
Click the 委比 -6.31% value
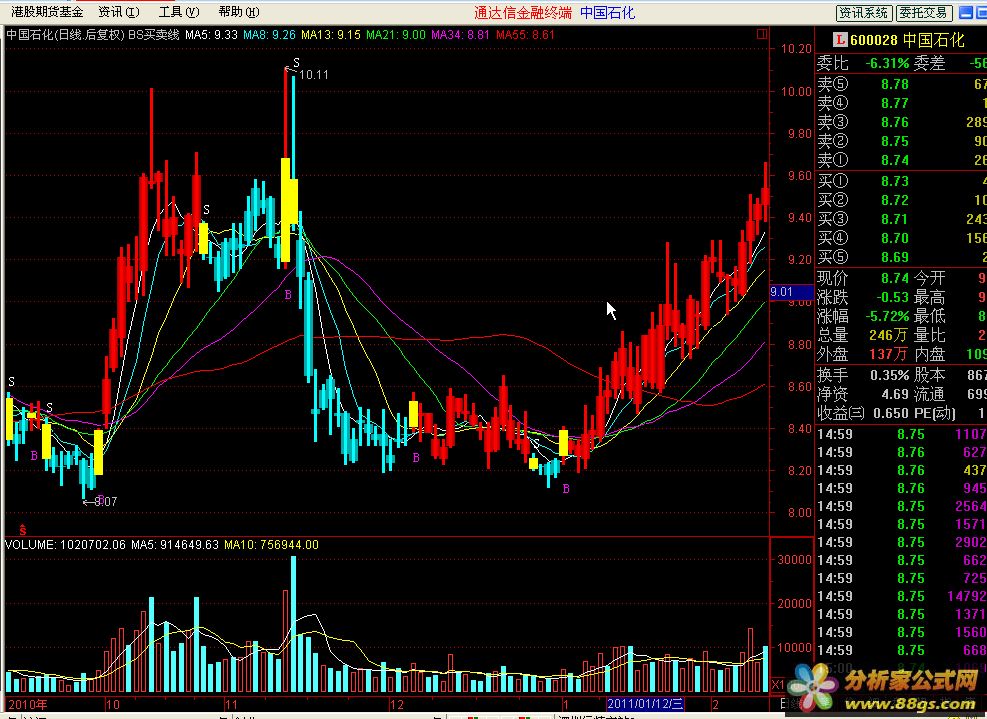click(887, 64)
